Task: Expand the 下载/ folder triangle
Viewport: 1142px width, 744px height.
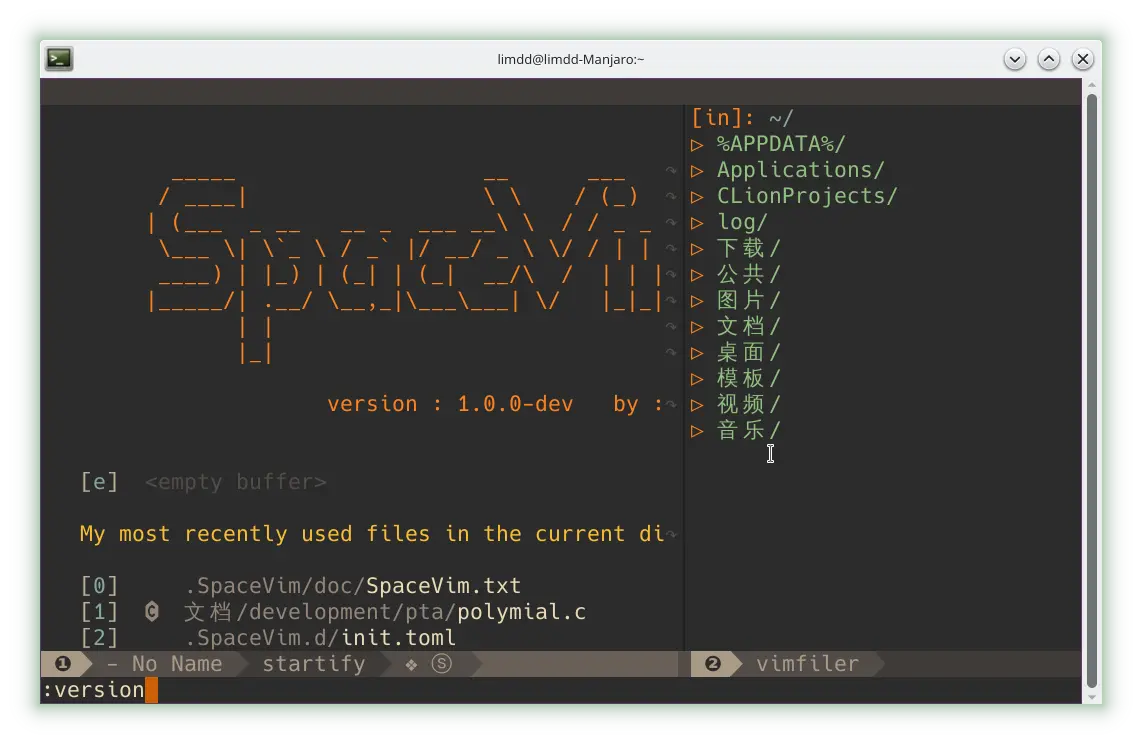Action: (697, 249)
